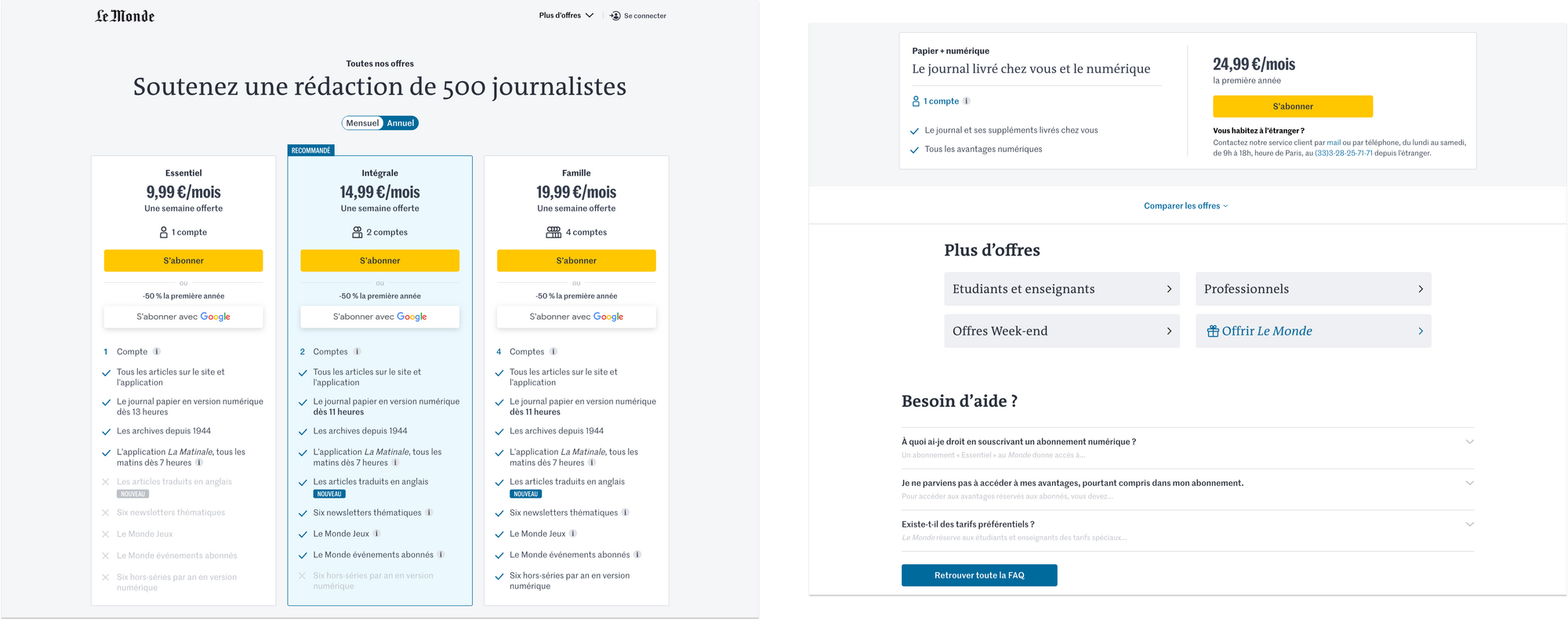Image resolution: width=1568 pixels, height=620 pixels.
Task: Click newsletters thématiques info icon in Intégrale
Action: point(429,513)
